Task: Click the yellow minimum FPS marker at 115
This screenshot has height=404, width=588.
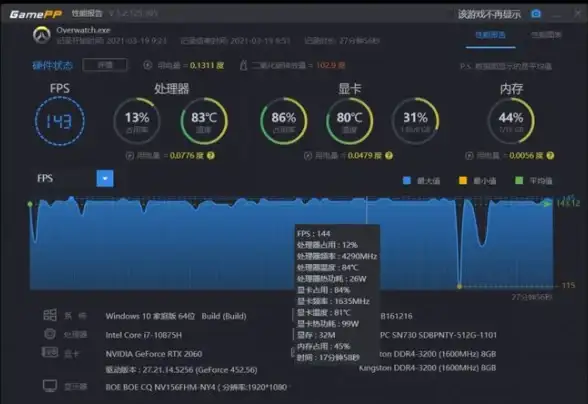Action: (x=459, y=286)
